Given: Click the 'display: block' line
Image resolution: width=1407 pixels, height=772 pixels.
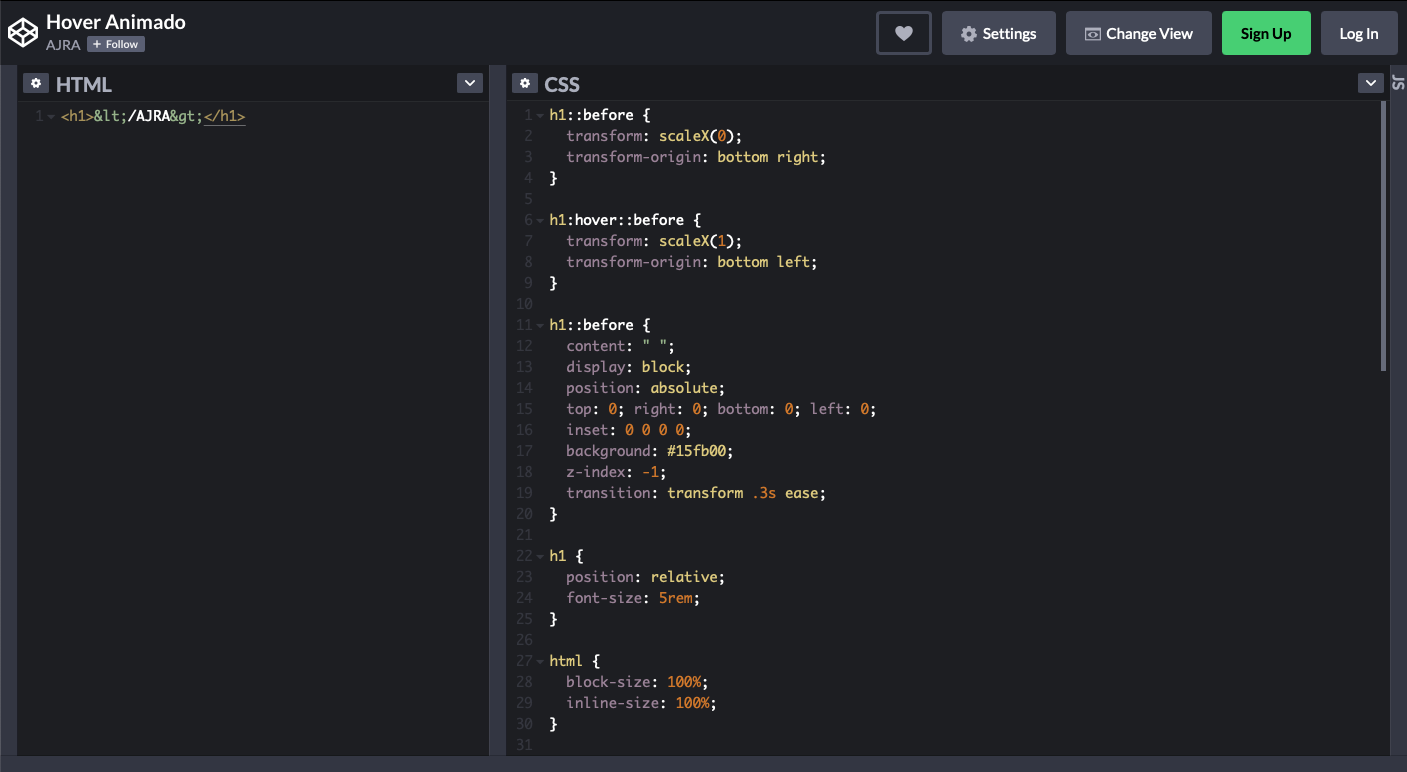Looking at the screenshot, I should 629,367.
